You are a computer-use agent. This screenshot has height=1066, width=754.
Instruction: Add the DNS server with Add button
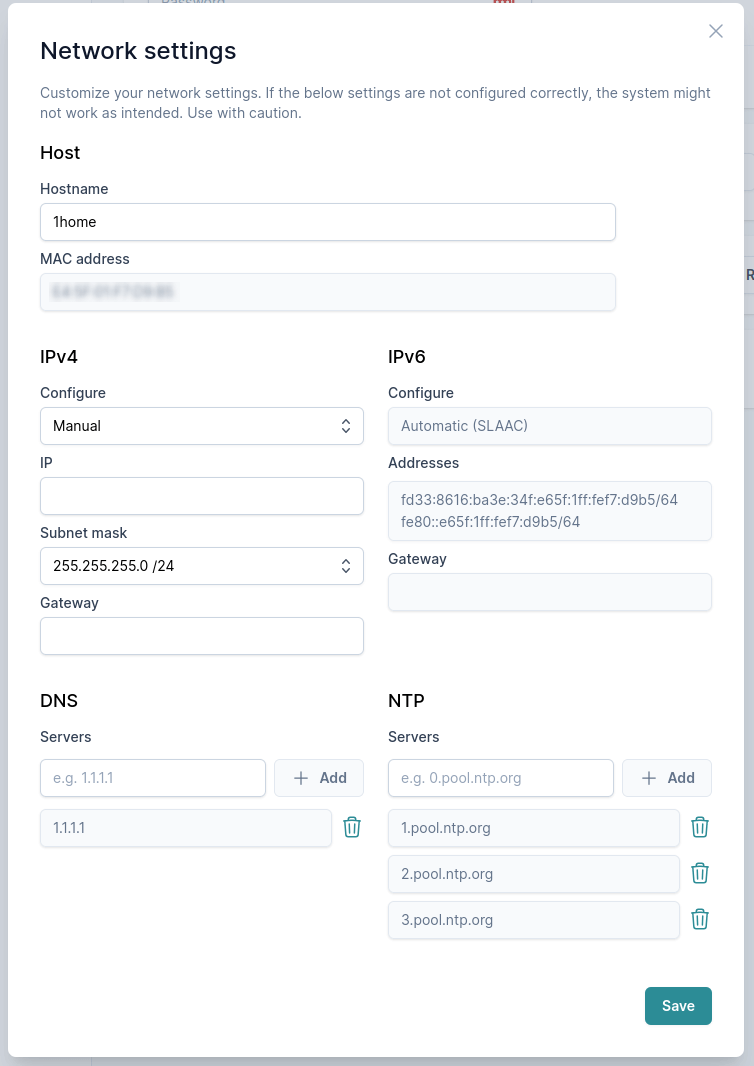click(x=319, y=778)
